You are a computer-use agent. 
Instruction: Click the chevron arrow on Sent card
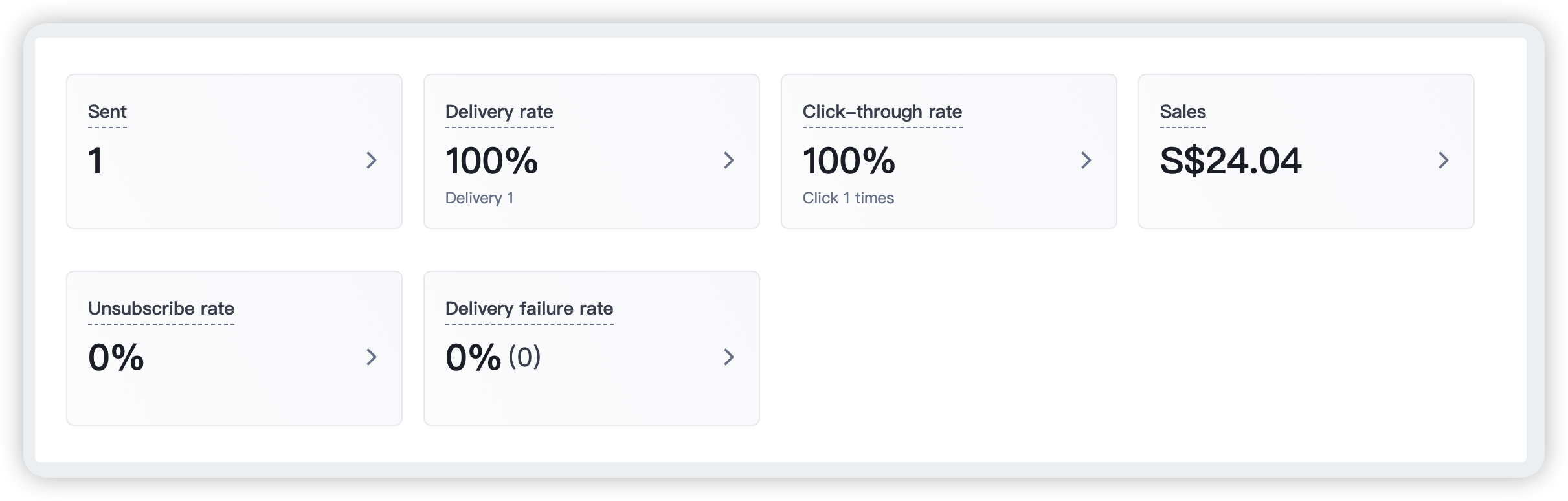(x=372, y=161)
